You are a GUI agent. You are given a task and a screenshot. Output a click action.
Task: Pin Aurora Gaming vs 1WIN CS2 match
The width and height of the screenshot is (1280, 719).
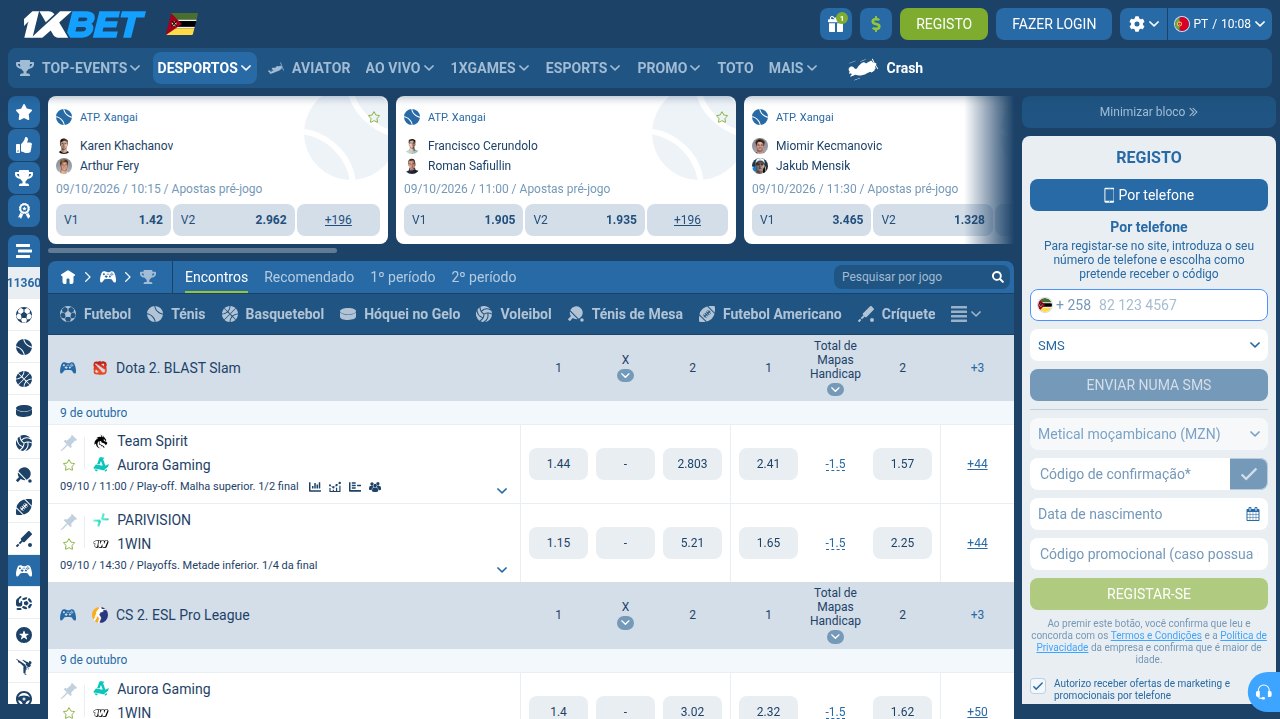(x=69, y=690)
